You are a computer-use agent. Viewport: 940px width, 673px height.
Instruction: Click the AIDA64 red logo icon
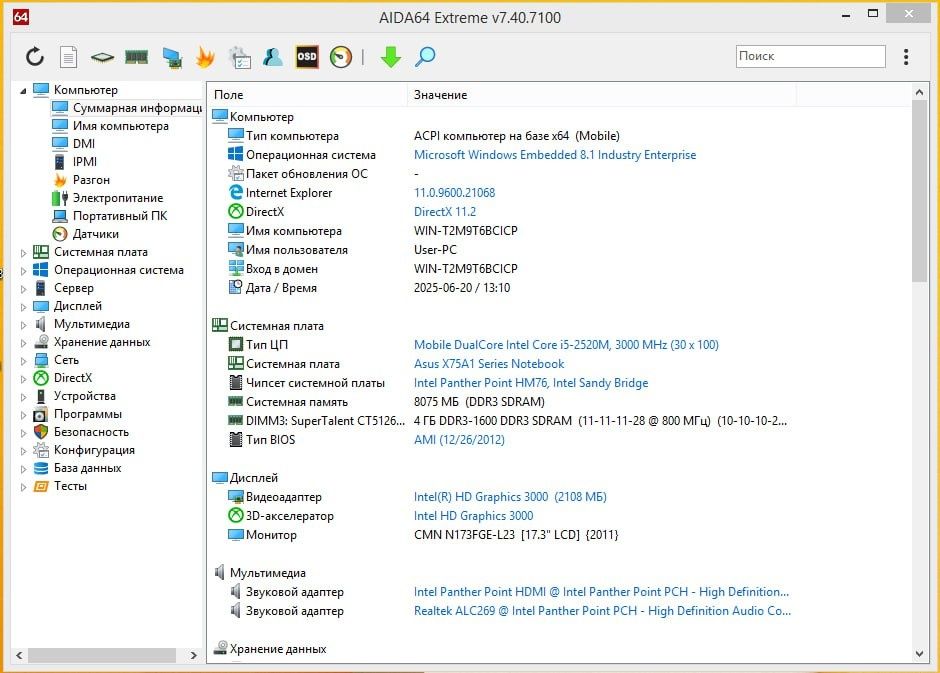[x=21, y=17]
